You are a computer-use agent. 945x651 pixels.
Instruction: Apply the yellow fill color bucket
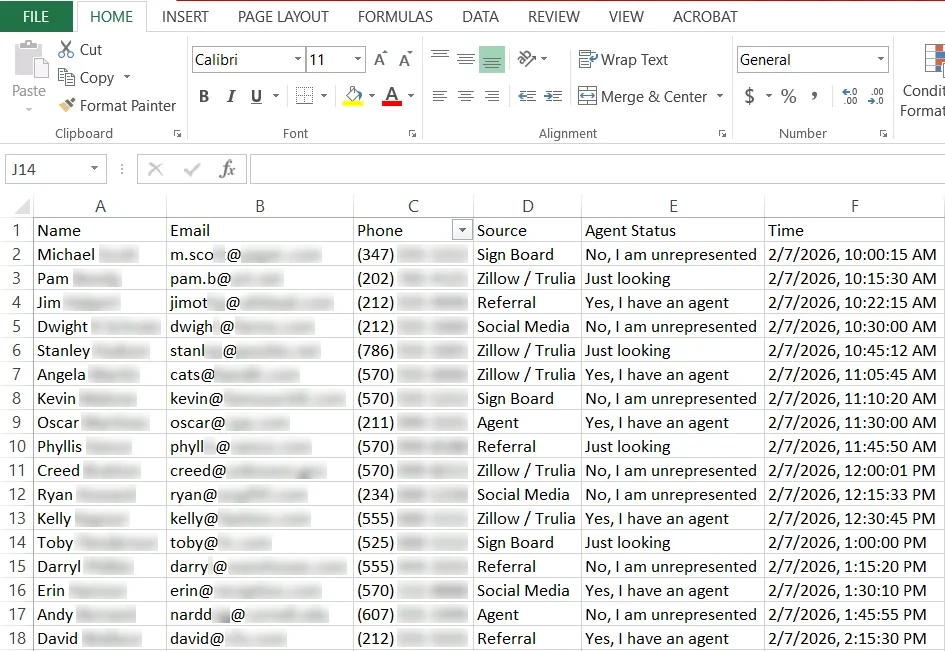[353, 96]
